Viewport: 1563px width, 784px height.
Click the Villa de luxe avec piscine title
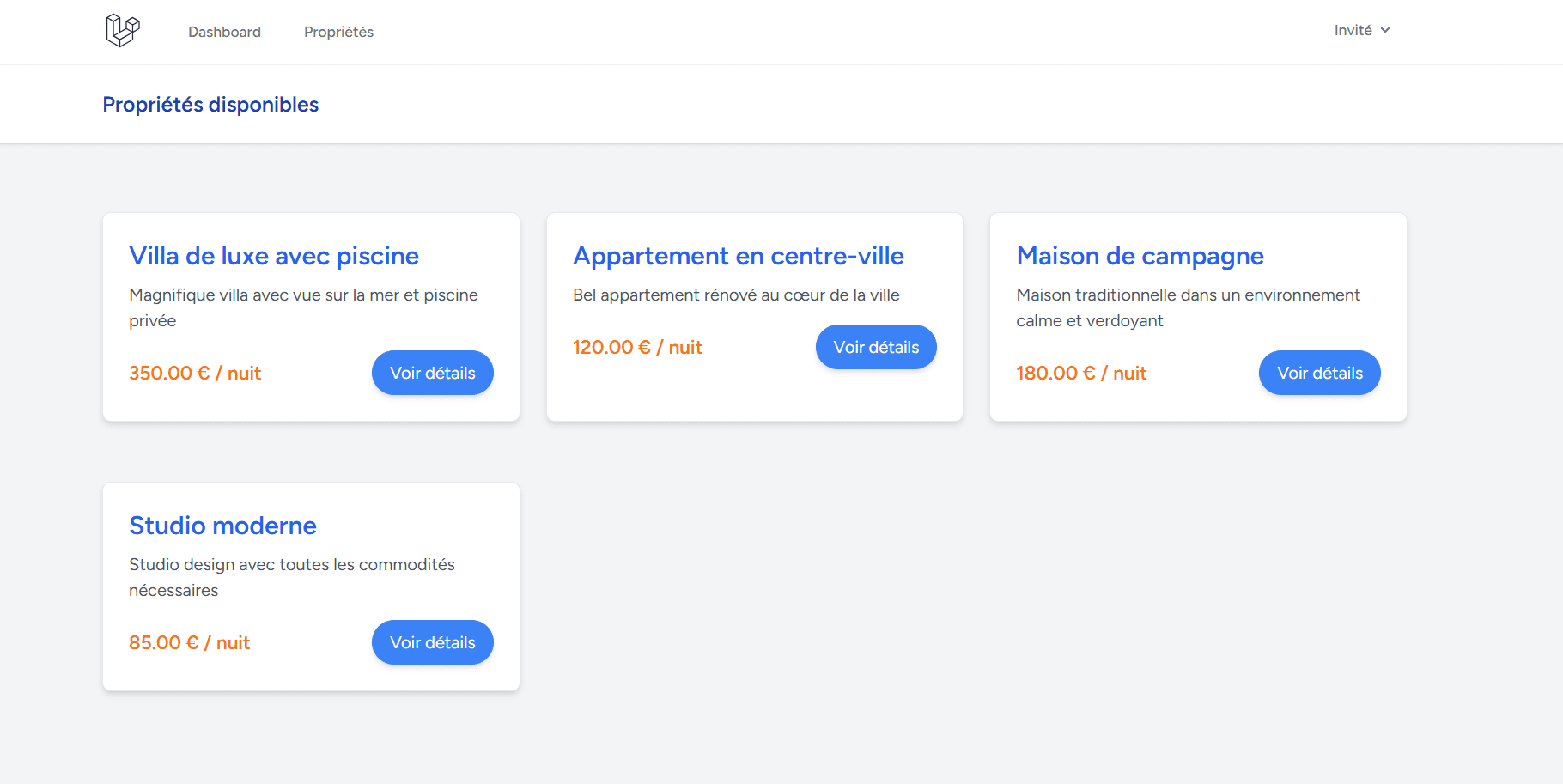coord(273,256)
